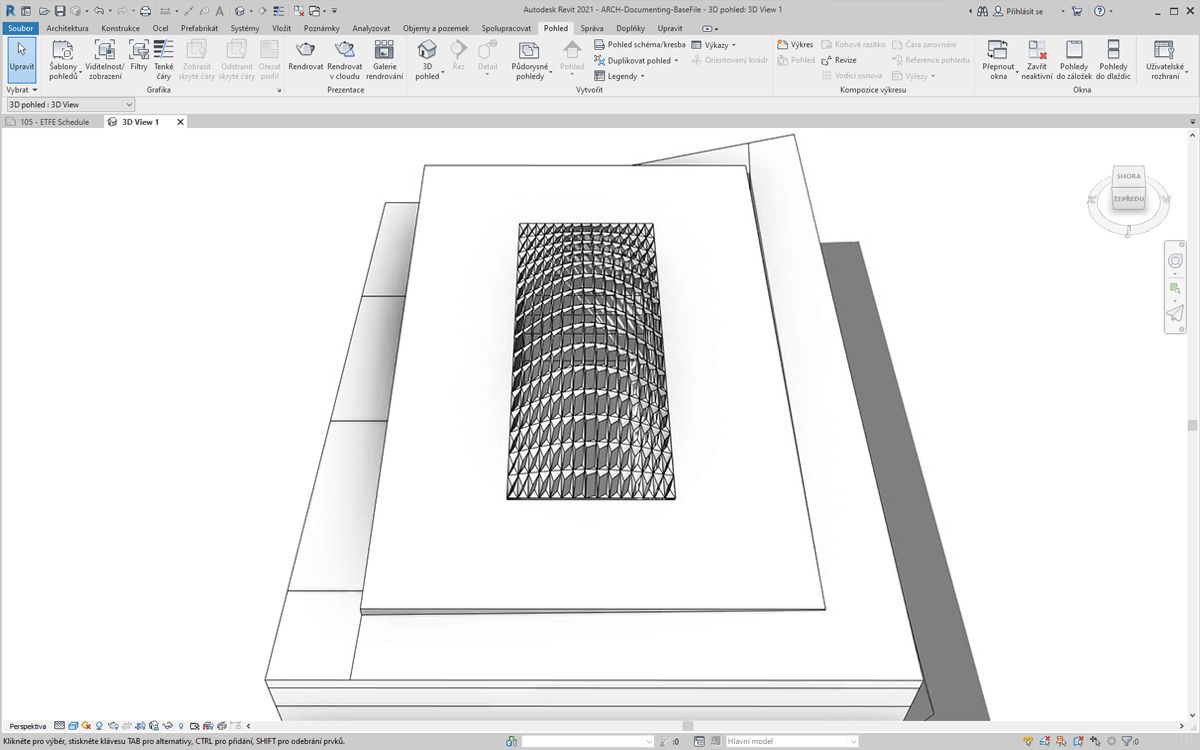The image size is (1200, 750).
Task: Switch to the Systémy ribbon tab
Action: click(x=244, y=28)
